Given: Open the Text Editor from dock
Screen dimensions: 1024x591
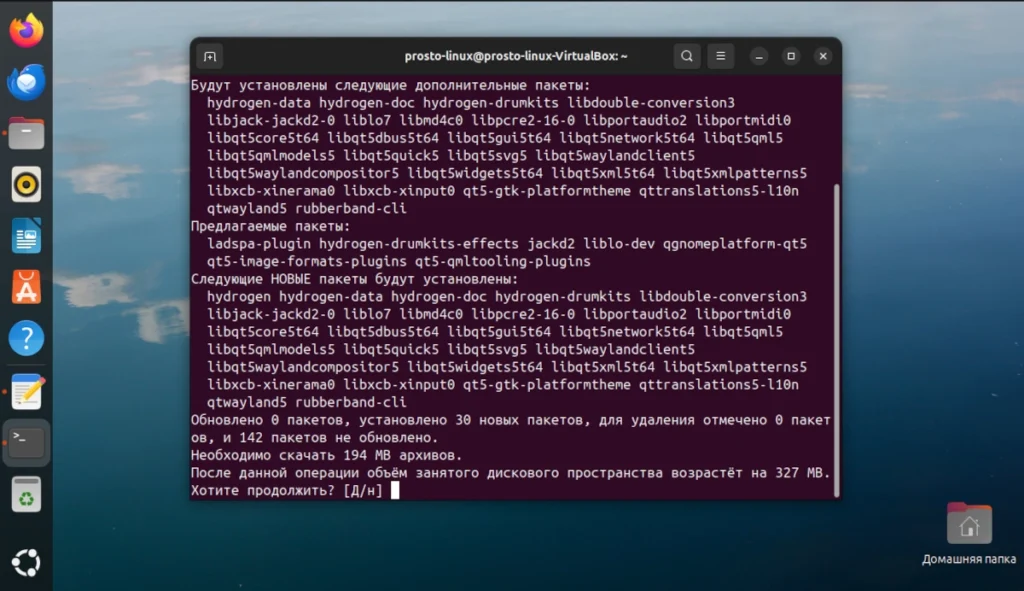Looking at the screenshot, I should (26, 391).
